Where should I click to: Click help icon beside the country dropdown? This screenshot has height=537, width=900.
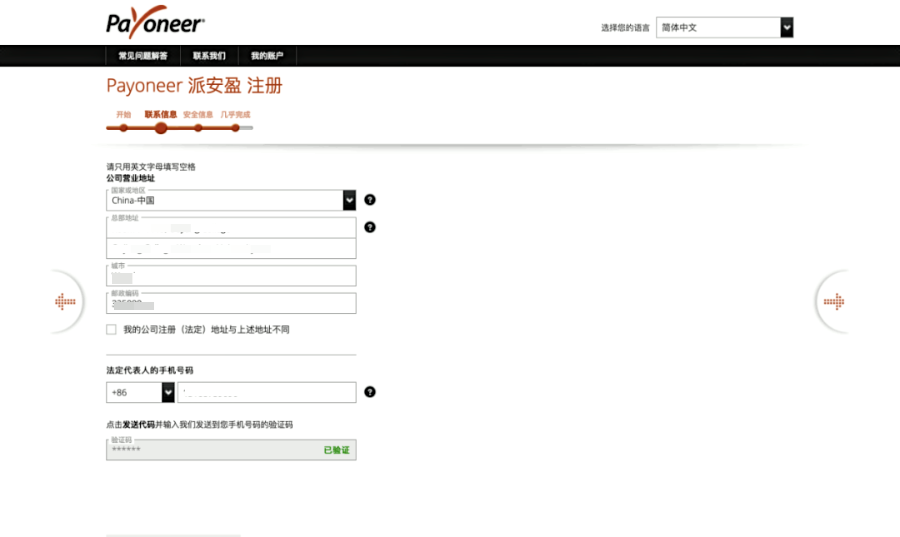[x=370, y=200]
